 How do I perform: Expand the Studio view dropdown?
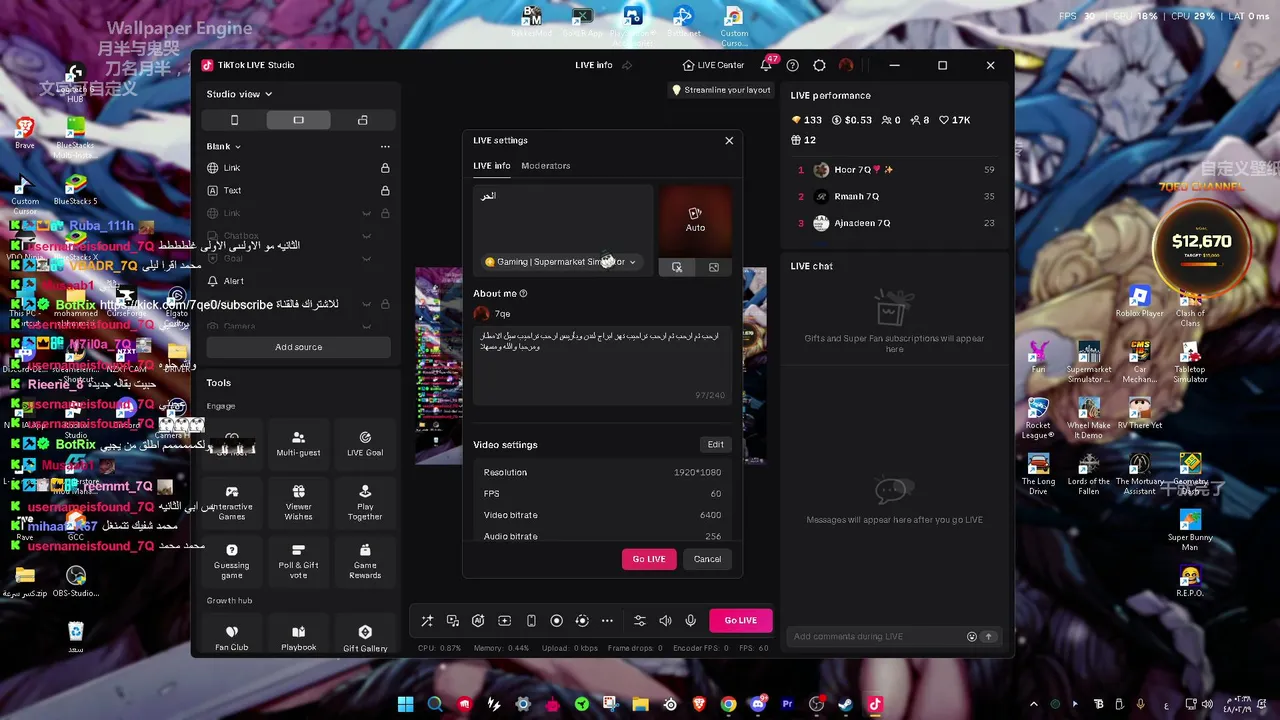coord(239,94)
